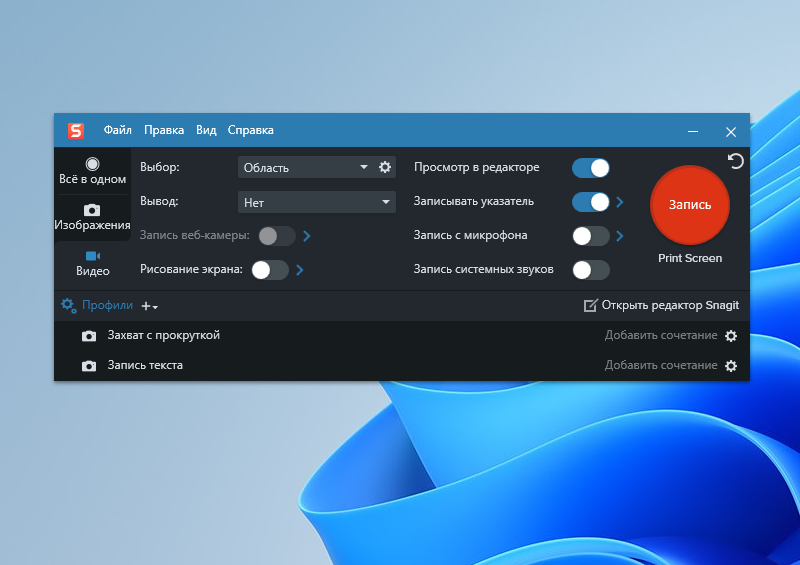This screenshot has width=800, height=565.
Task: Toggle Рисование экрана switch on
Action: [270, 270]
